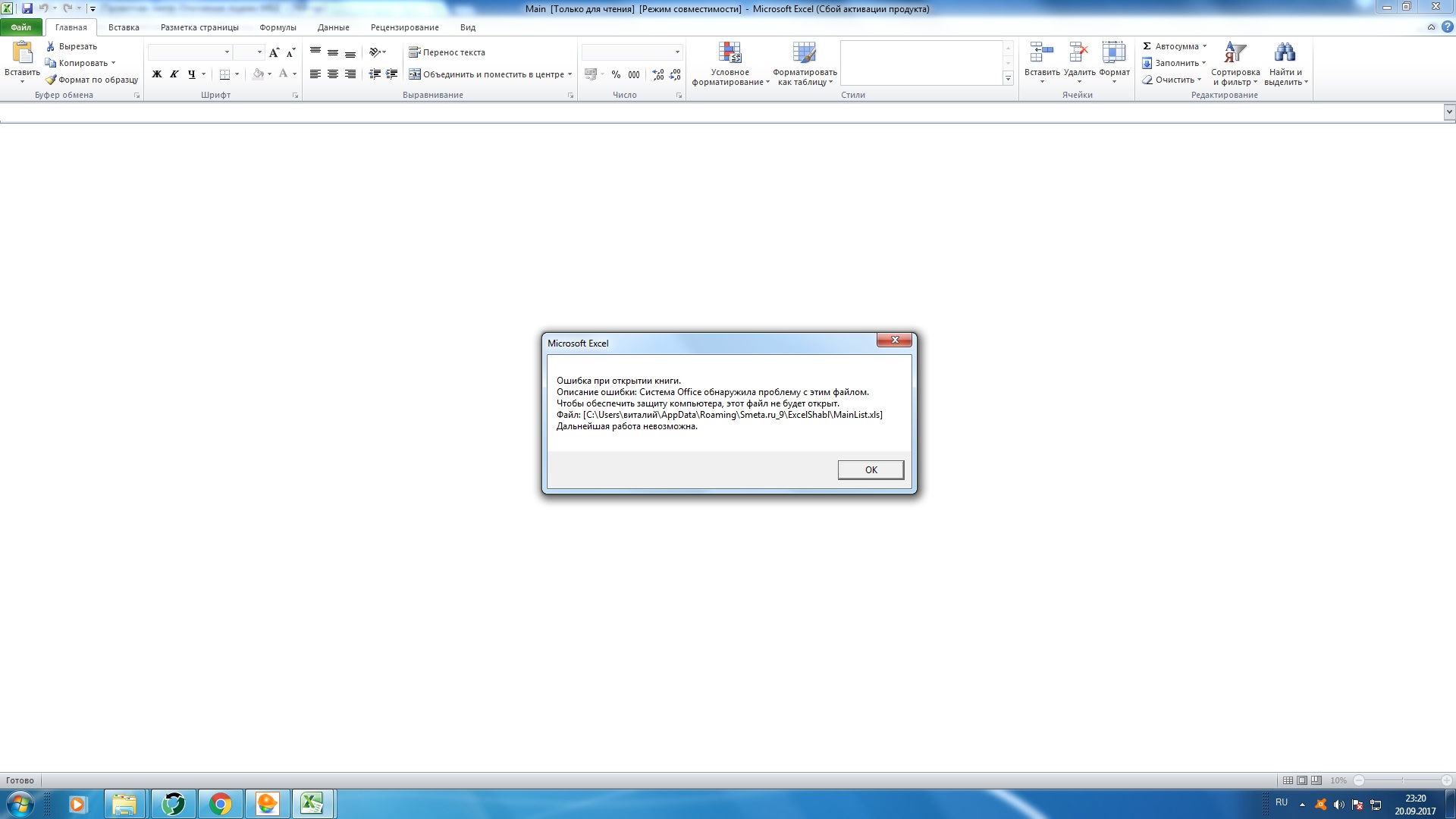Click the Copy (Копировать) icon

click(x=51, y=63)
